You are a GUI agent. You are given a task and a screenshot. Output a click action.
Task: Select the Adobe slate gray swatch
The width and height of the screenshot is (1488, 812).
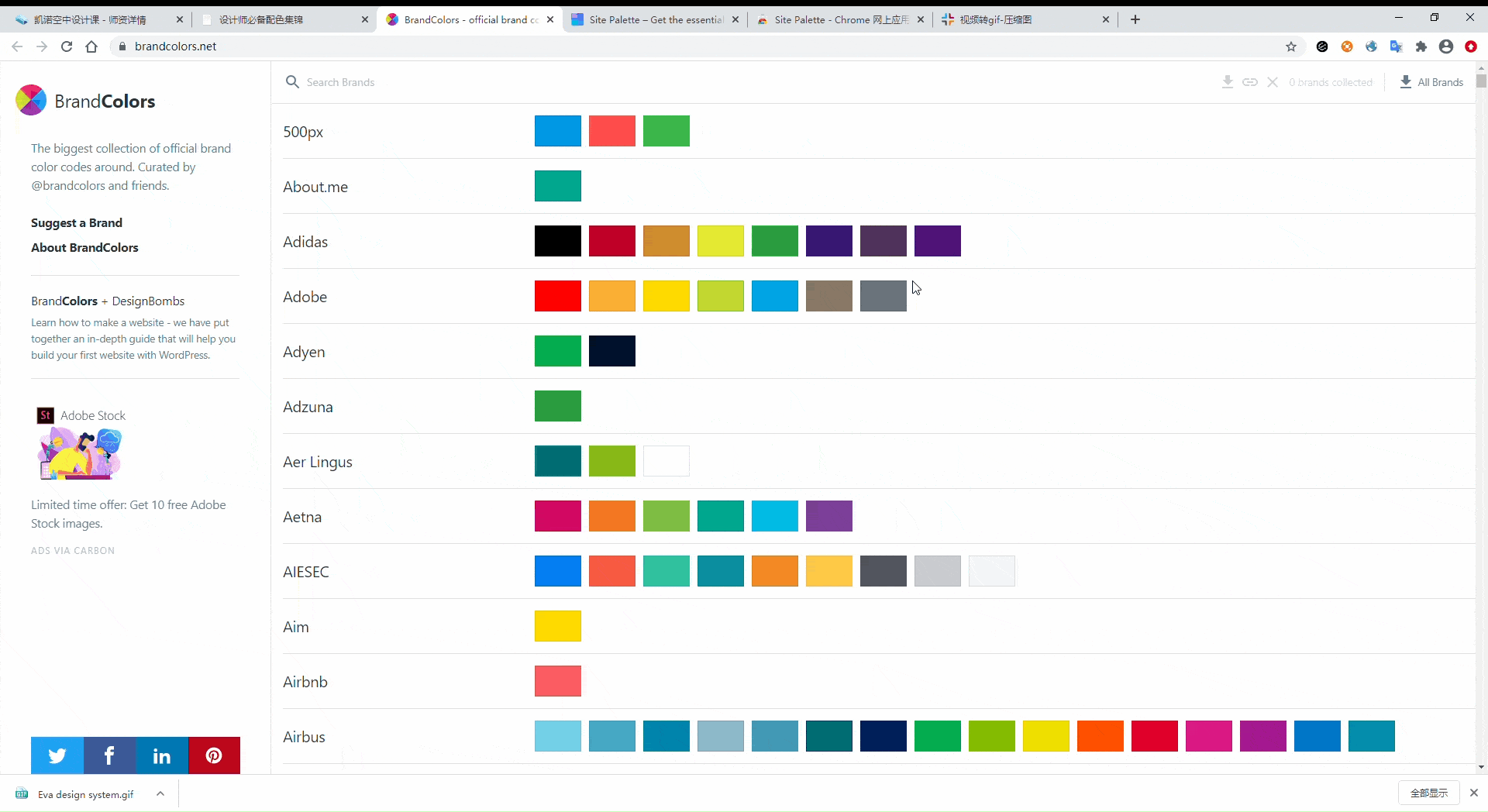(883, 296)
